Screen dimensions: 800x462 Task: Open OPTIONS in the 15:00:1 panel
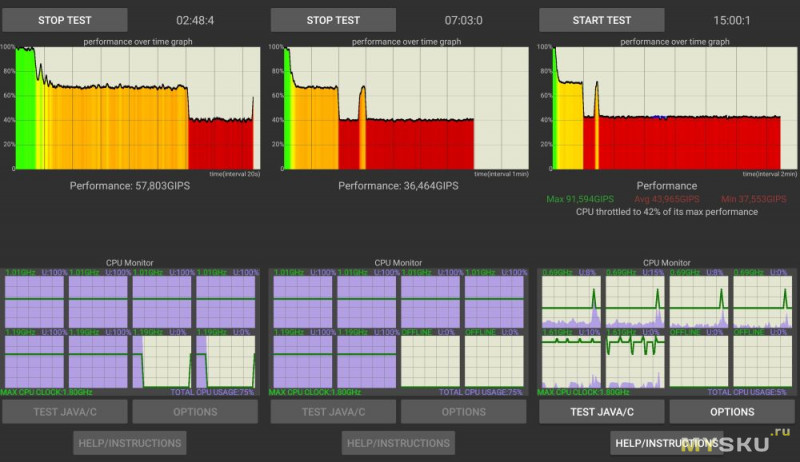(732, 412)
